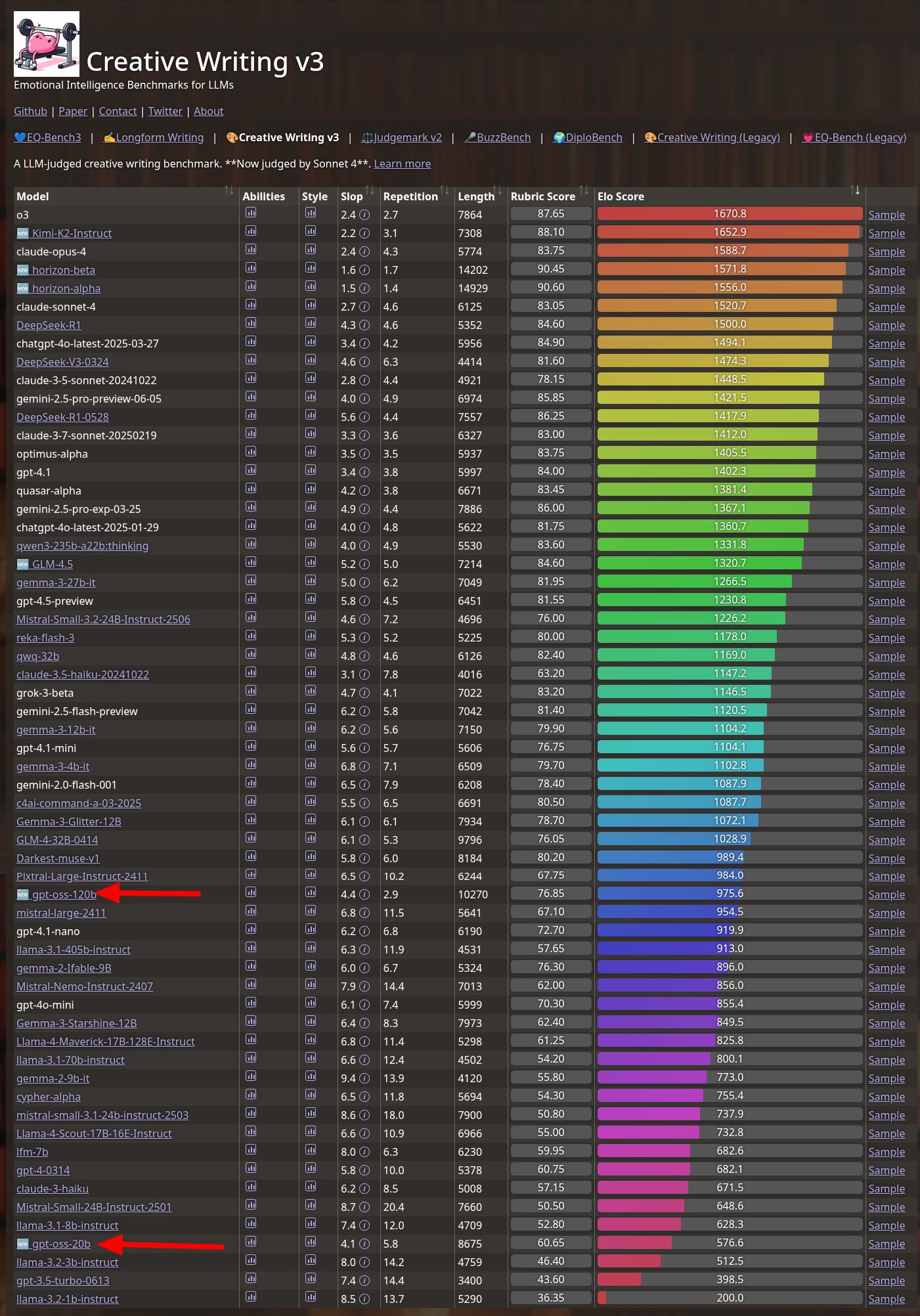Viewport: 920px width, 1316px height.
Task: Sort by Repetition using its header arrows
Action: click(445, 190)
